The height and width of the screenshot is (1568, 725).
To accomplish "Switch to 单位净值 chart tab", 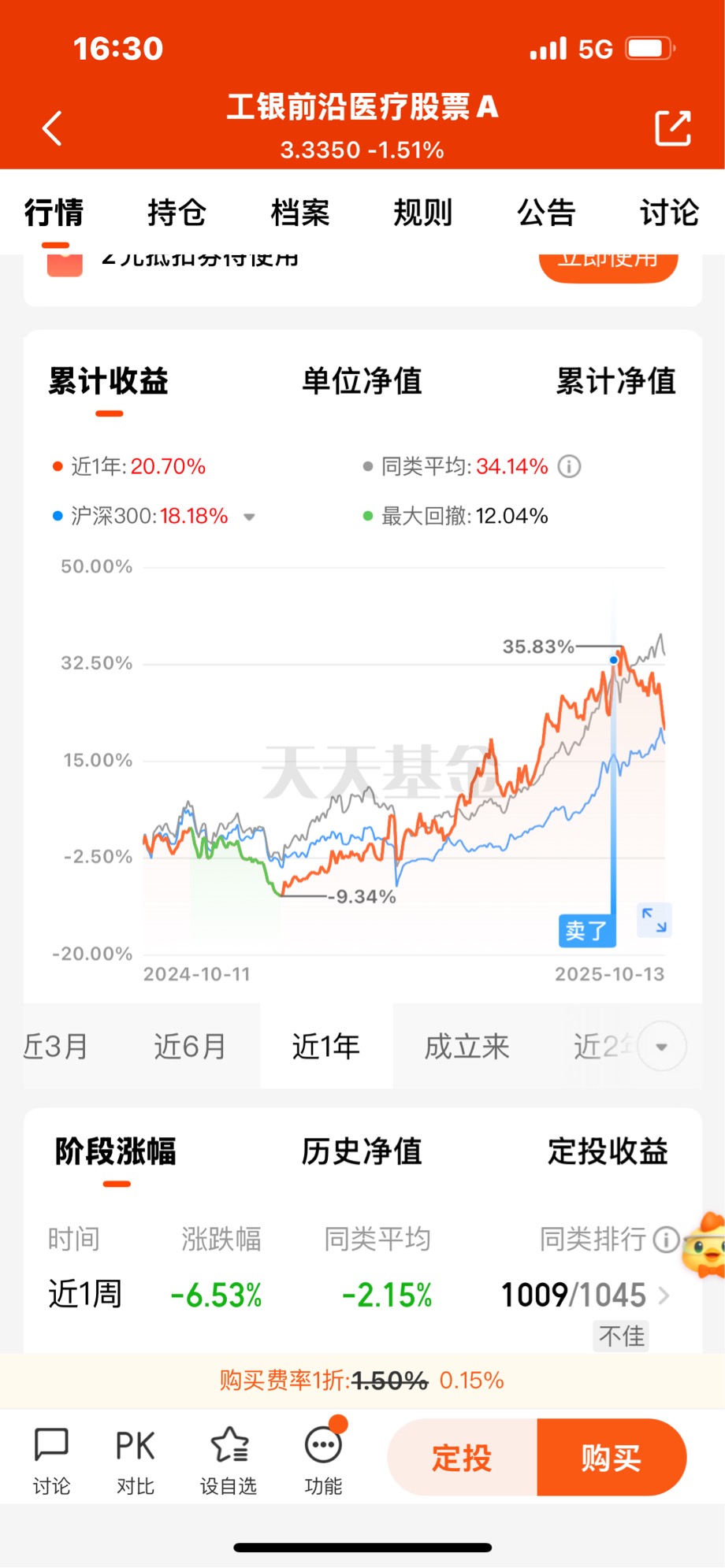I will tap(362, 381).
